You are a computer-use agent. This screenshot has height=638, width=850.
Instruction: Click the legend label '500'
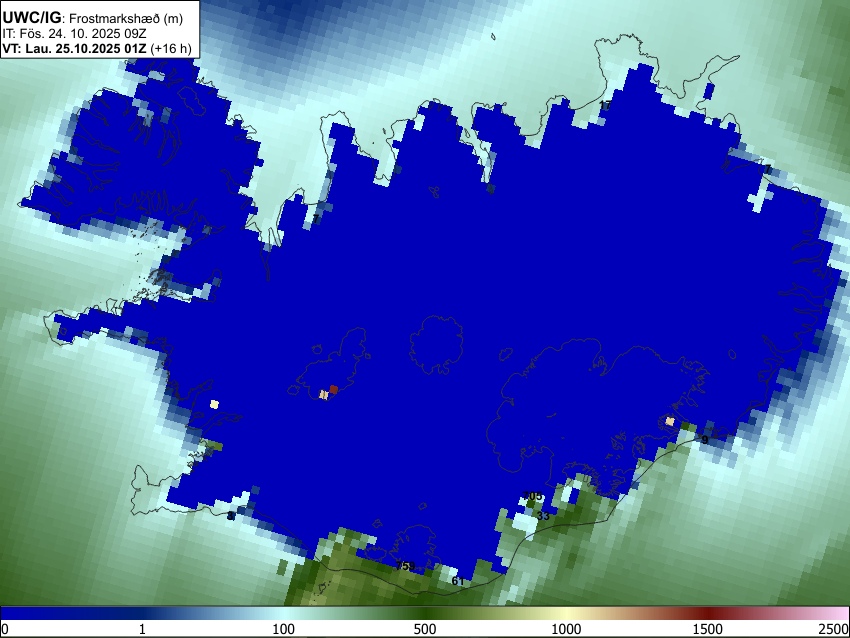425,629
